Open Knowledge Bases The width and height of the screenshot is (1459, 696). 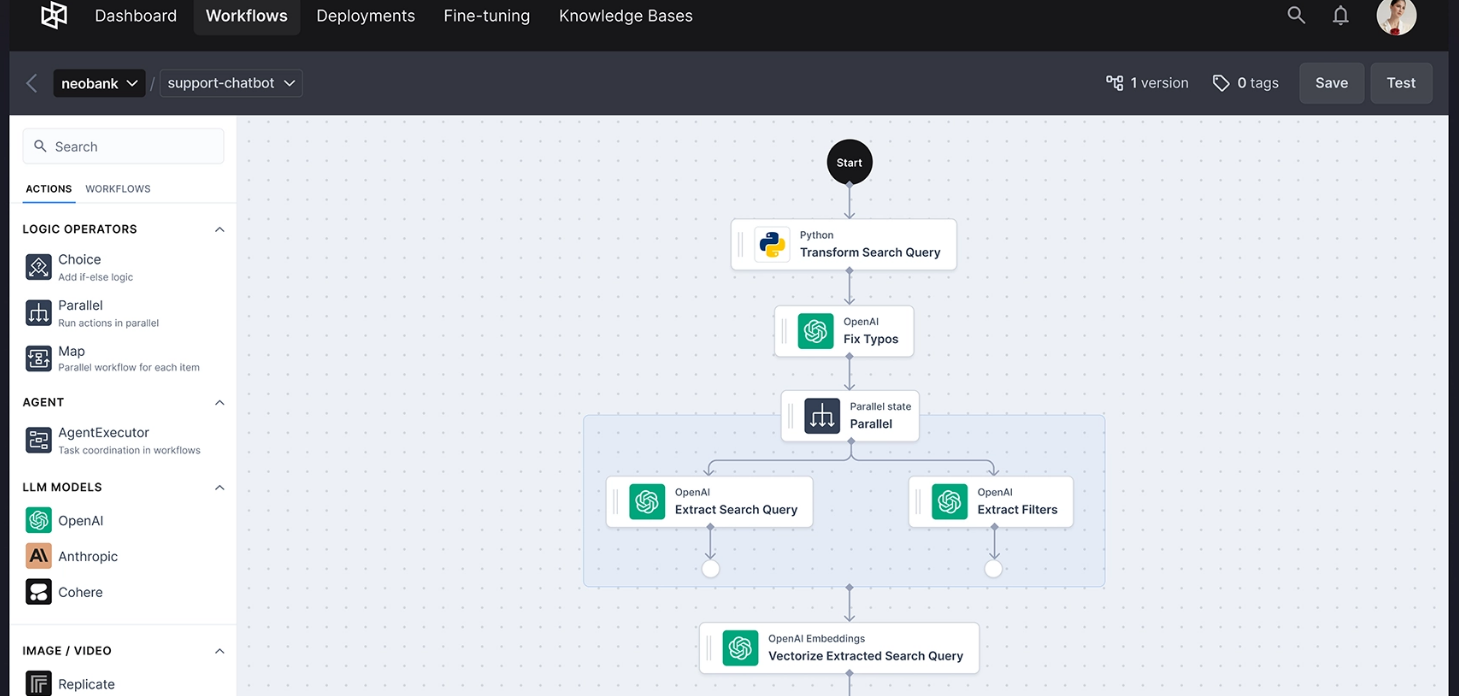(626, 16)
